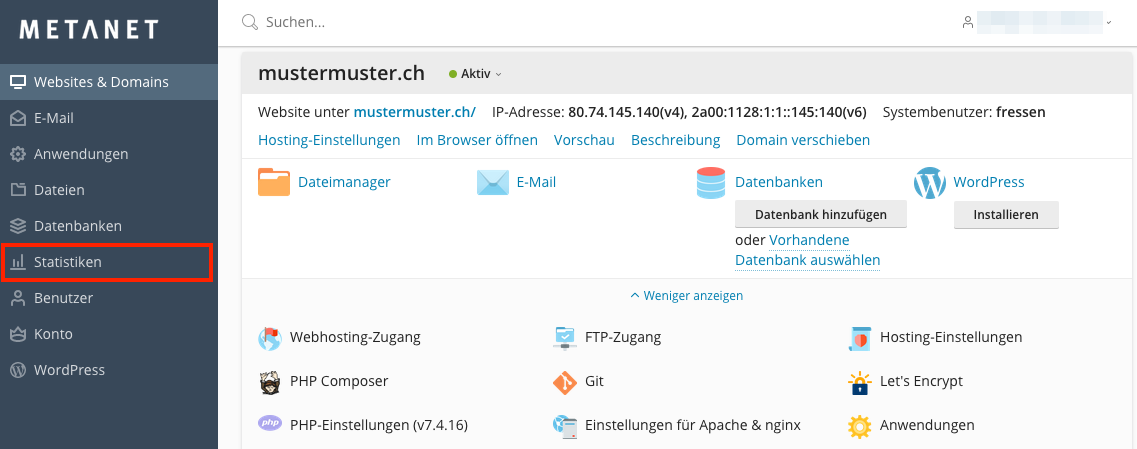Click the Datenbank hinzufügen button
This screenshot has height=449, width=1137.
820,215
